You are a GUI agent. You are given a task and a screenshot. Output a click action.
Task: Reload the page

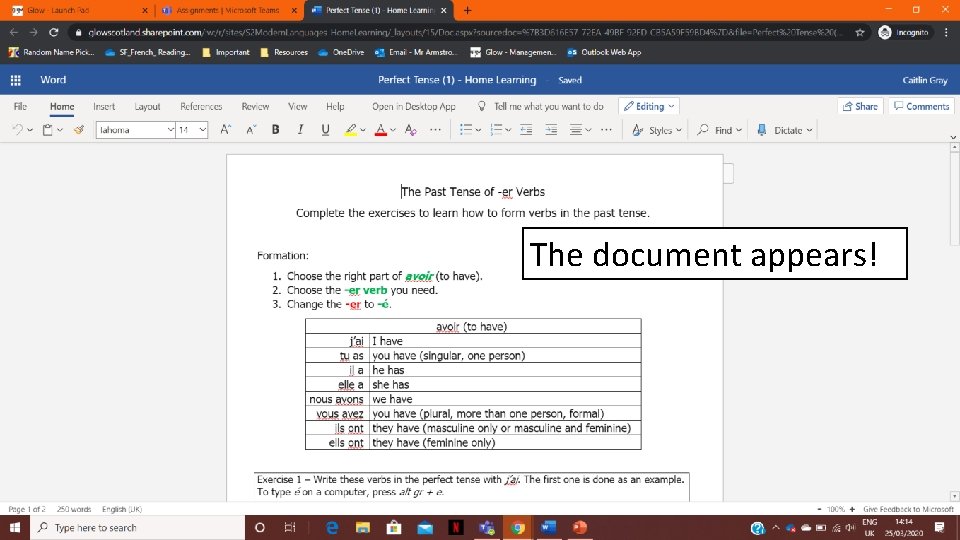point(54,32)
